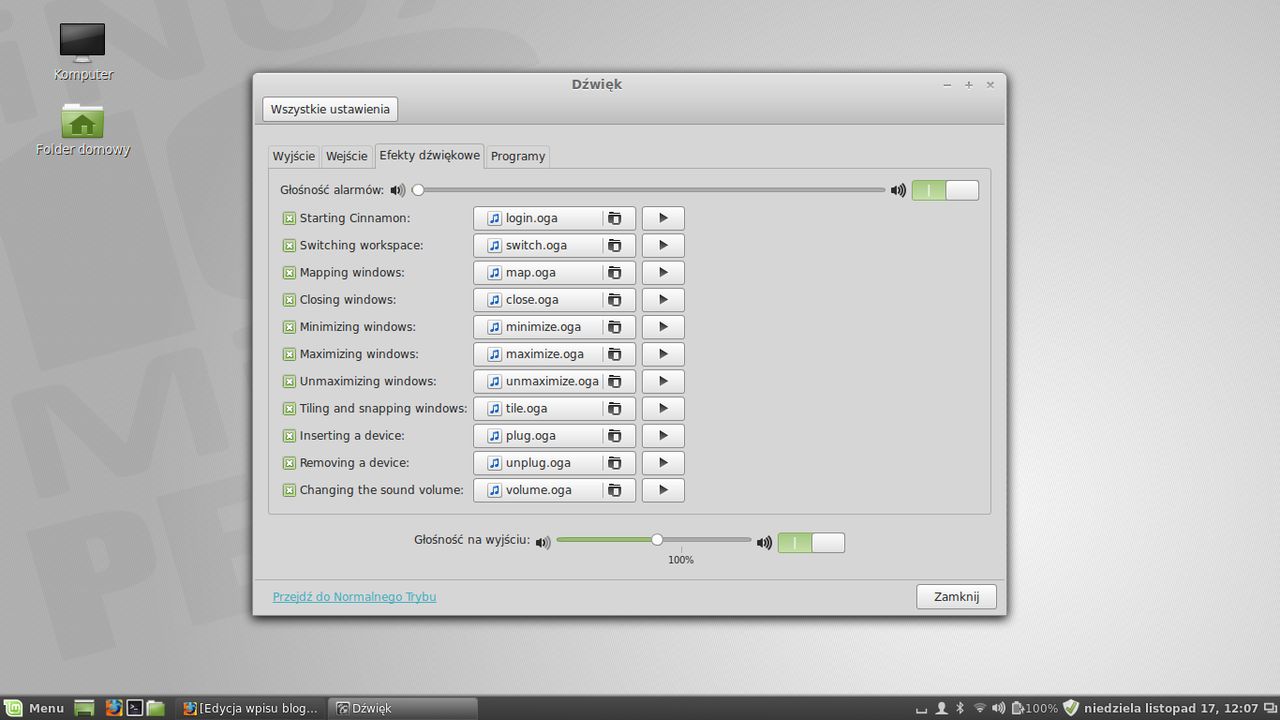Uncheck the Removing a device checkbox
1280x720 pixels.
click(289, 463)
